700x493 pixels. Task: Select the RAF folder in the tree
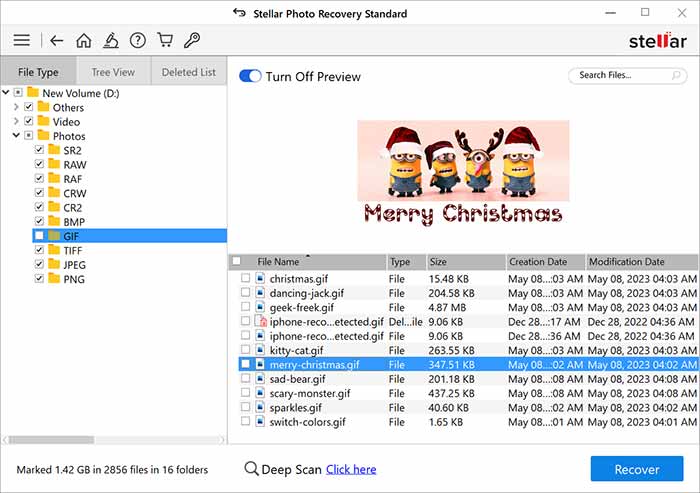click(x=73, y=179)
